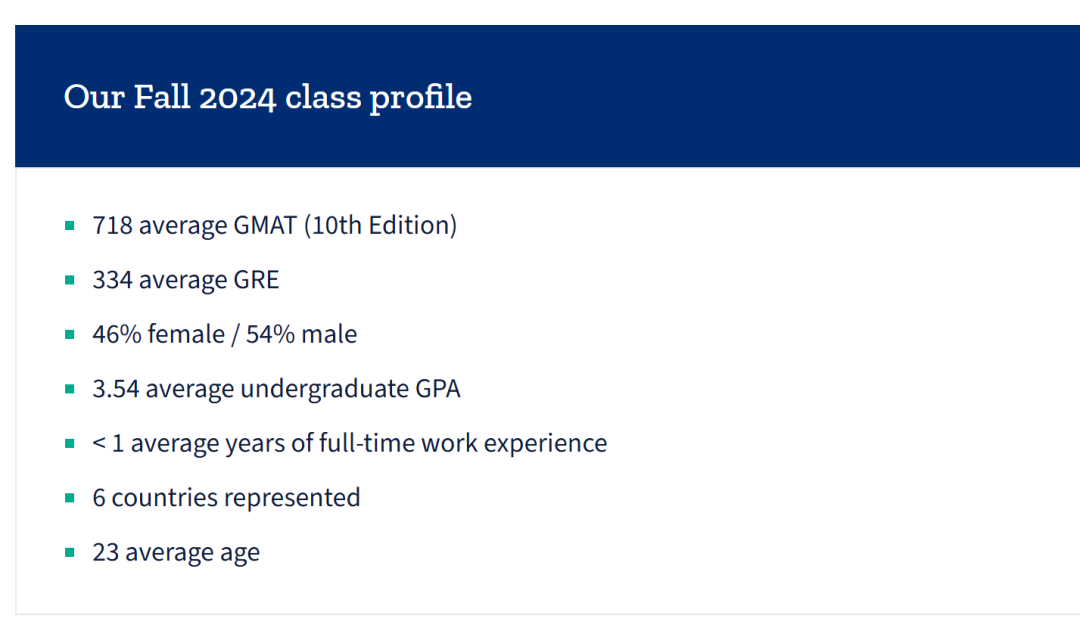Viewport: 1080px width, 631px height.
Task: Click the green bullet beside 23 average age
Action: pyautogui.click(x=70, y=552)
